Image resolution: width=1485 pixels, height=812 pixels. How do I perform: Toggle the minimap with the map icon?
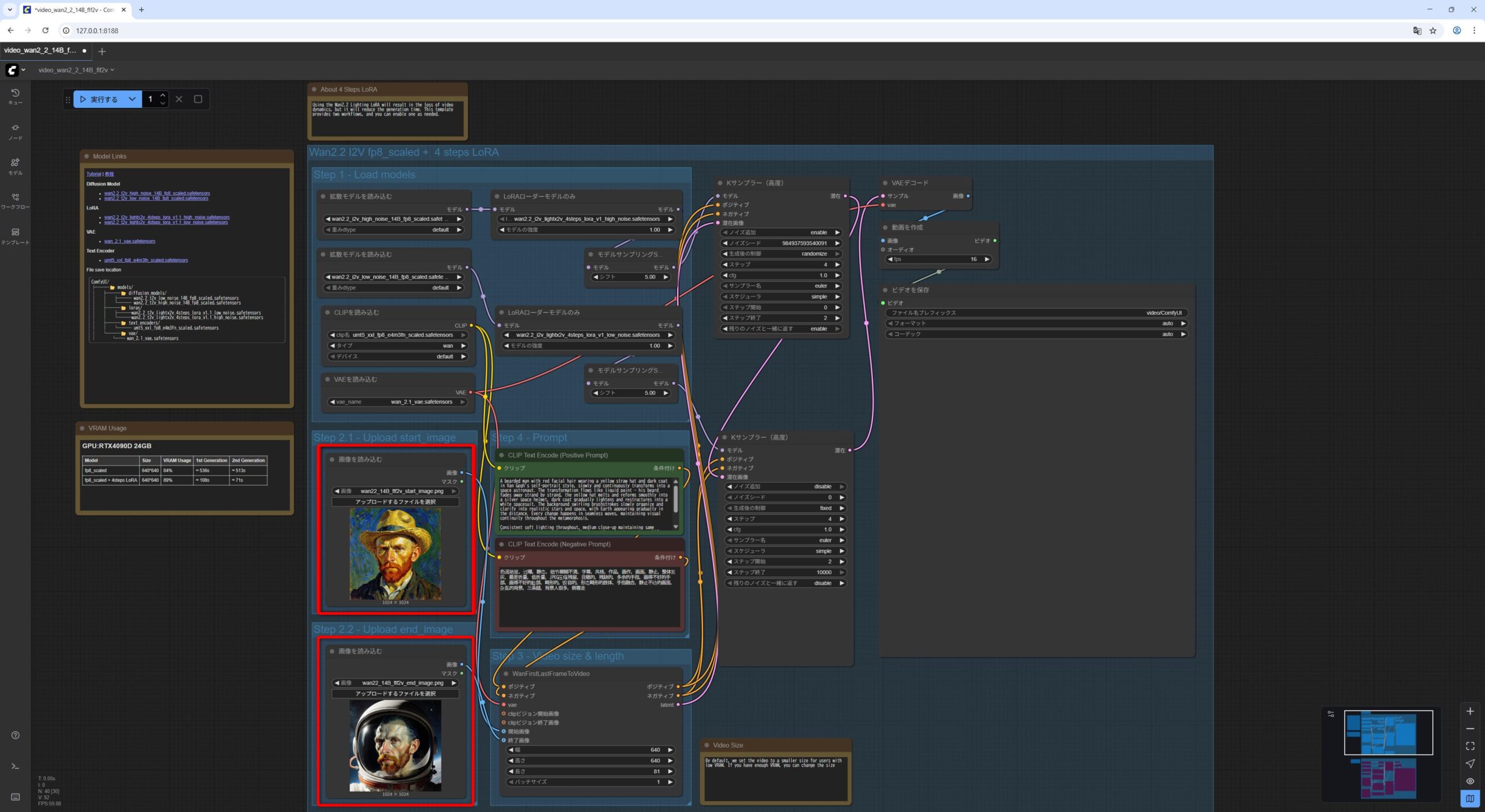click(x=1470, y=798)
